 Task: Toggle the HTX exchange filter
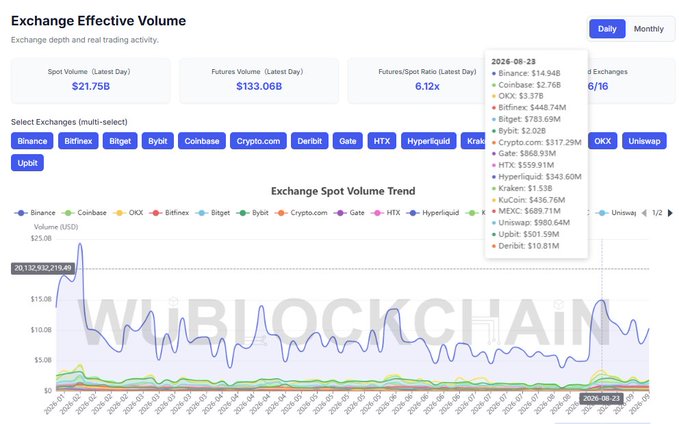click(x=382, y=141)
